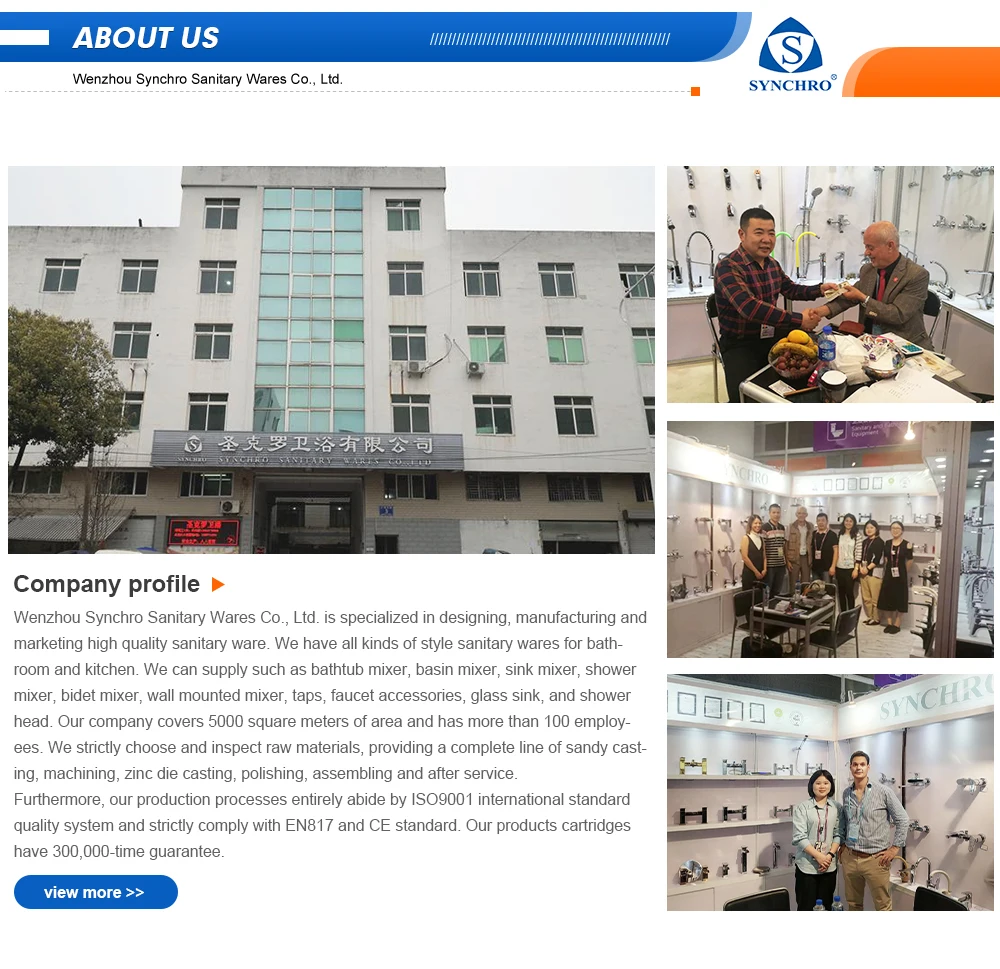
Task: Click the company profile description paragraph
Action: pos(330,695)
